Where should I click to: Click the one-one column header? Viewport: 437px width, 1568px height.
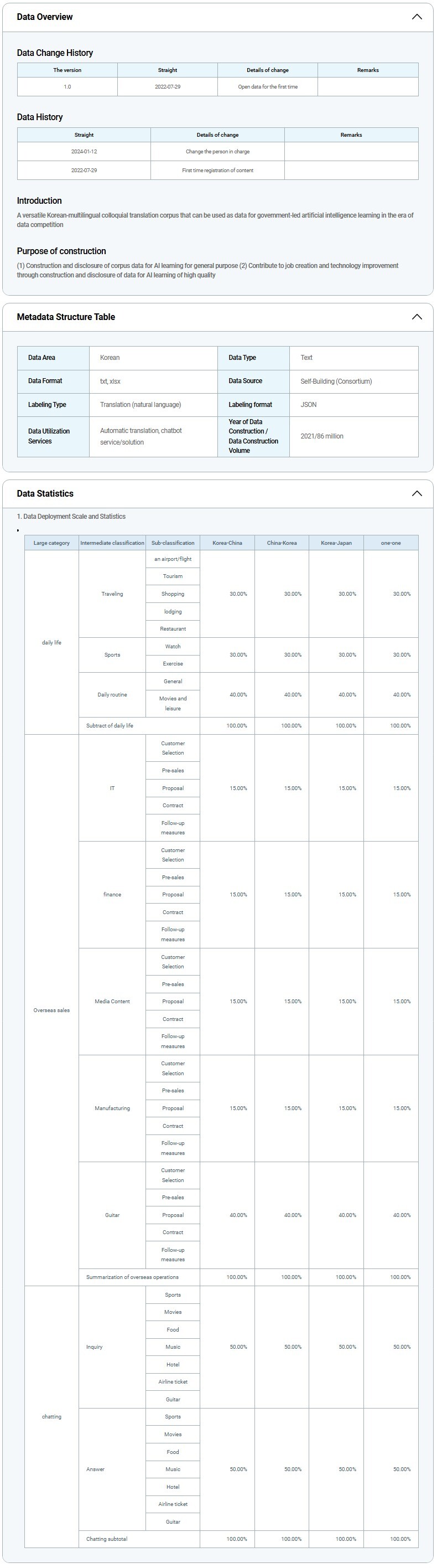[391, 543]
